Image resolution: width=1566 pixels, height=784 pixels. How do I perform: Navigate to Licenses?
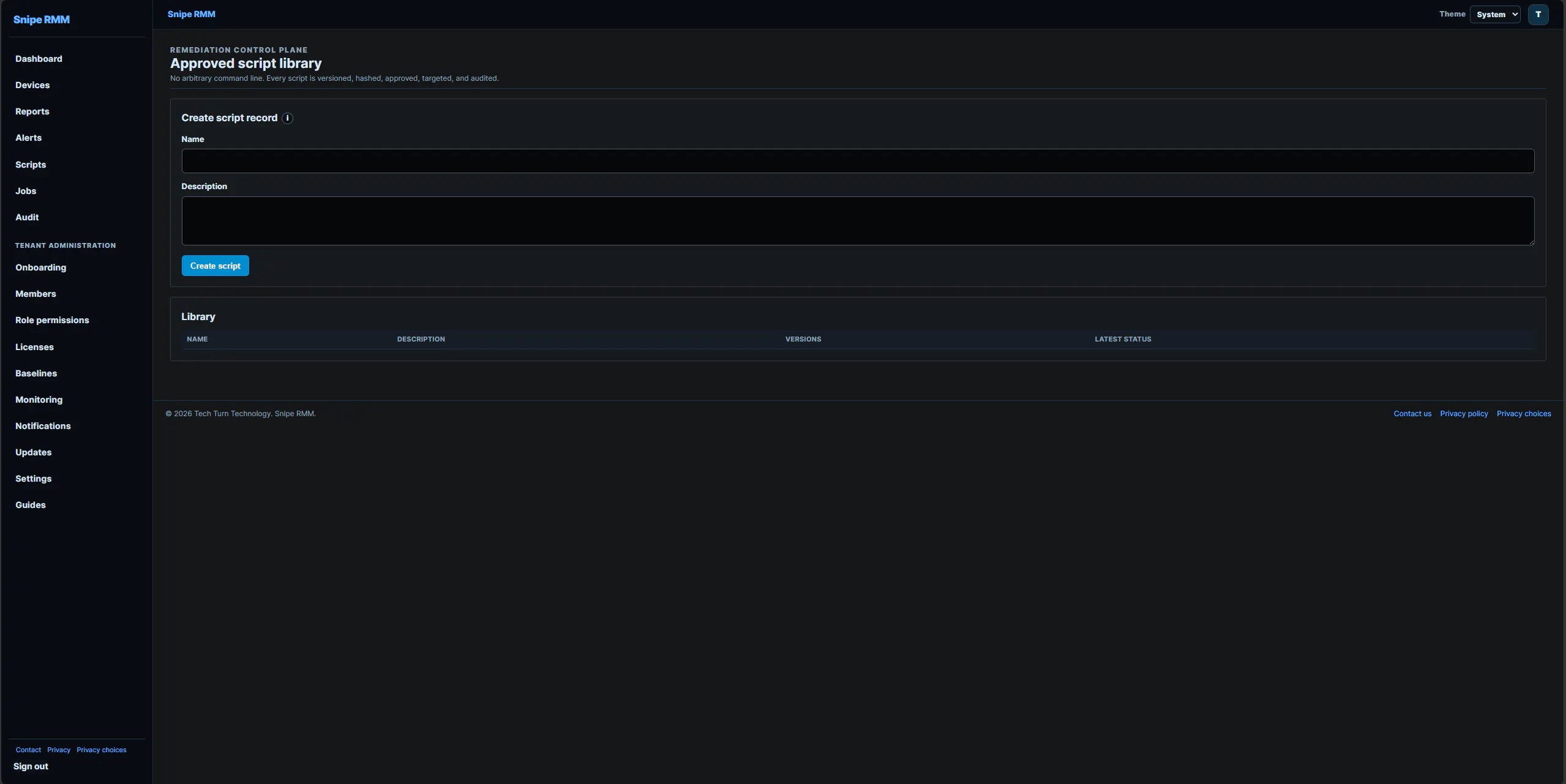click(x=34, y=347)
